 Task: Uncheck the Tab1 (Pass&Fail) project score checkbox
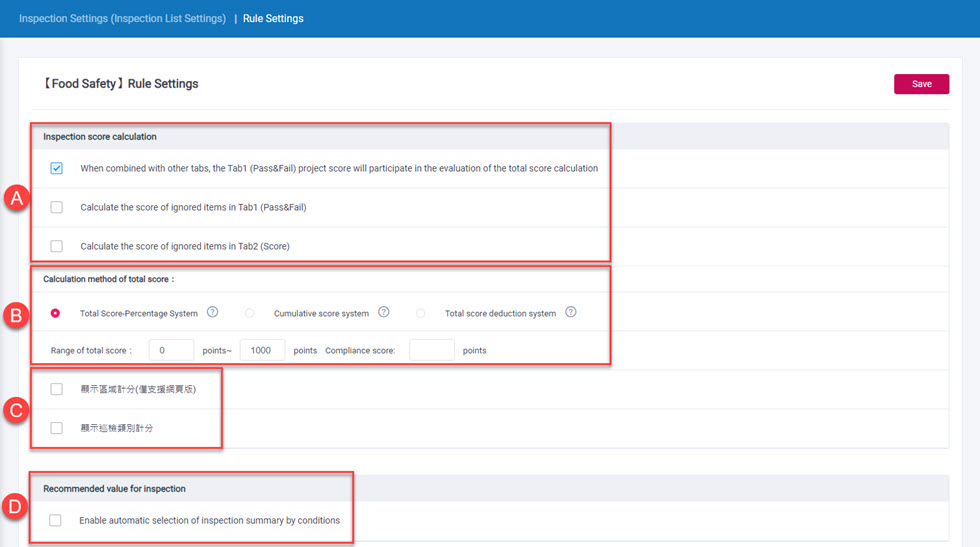point(57,168)
